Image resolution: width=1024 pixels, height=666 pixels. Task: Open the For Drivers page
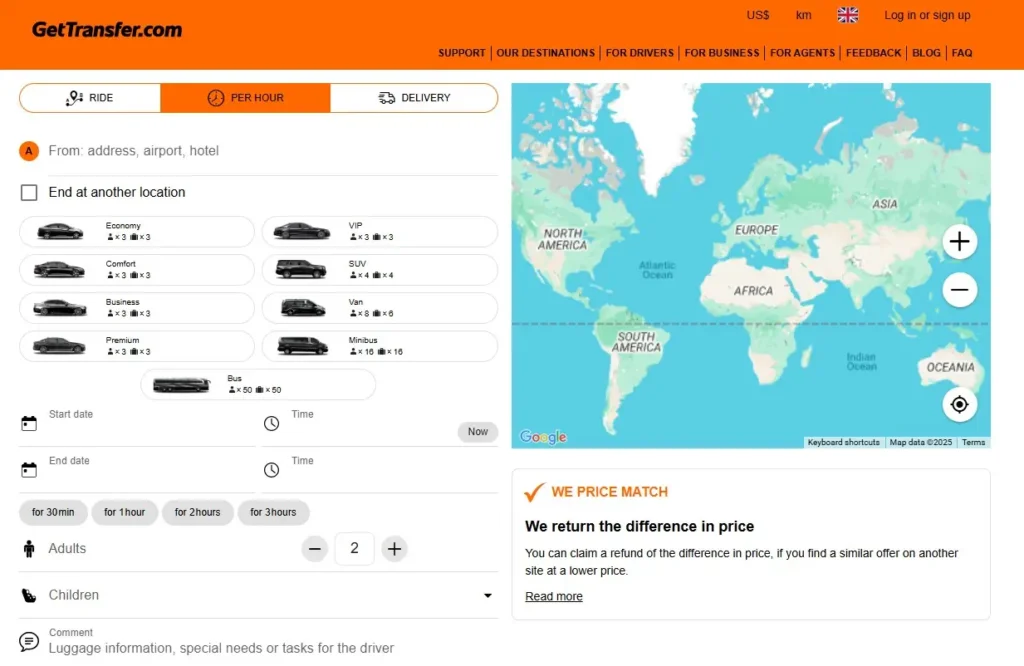639,53
